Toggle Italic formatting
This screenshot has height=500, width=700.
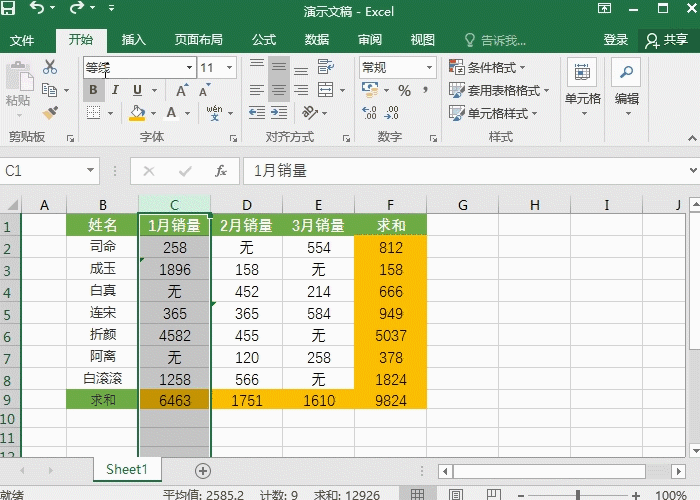[115, 90]
